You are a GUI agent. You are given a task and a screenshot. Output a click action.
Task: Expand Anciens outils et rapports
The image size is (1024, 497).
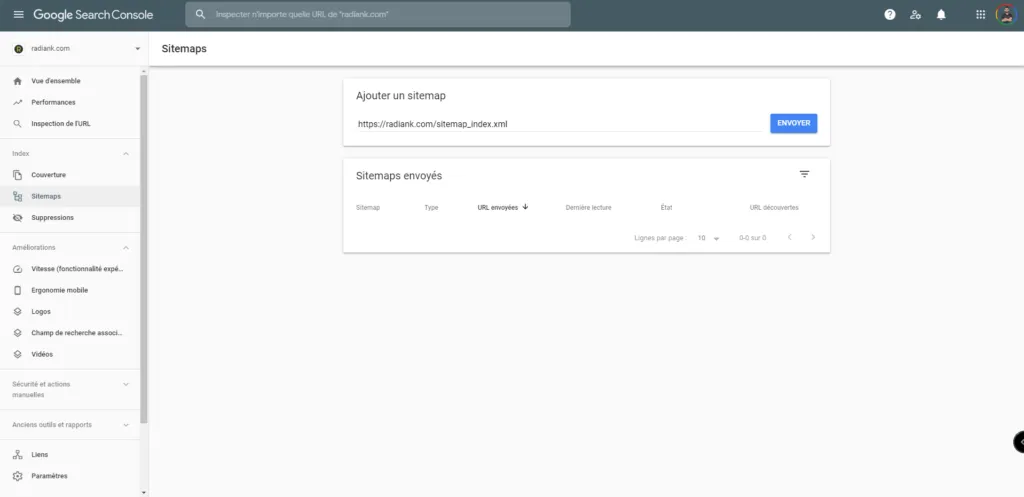[126, 425]
